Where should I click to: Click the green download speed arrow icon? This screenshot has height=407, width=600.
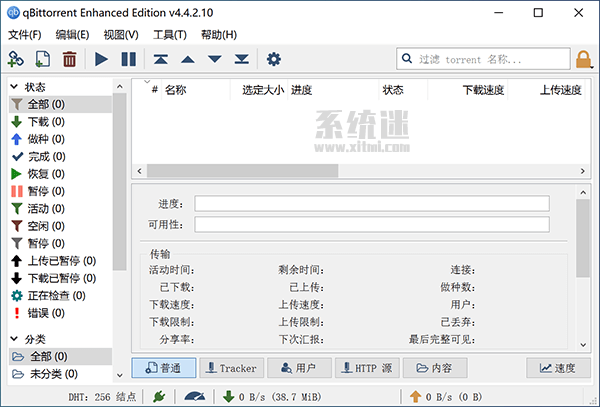click(x=228, y=397)
